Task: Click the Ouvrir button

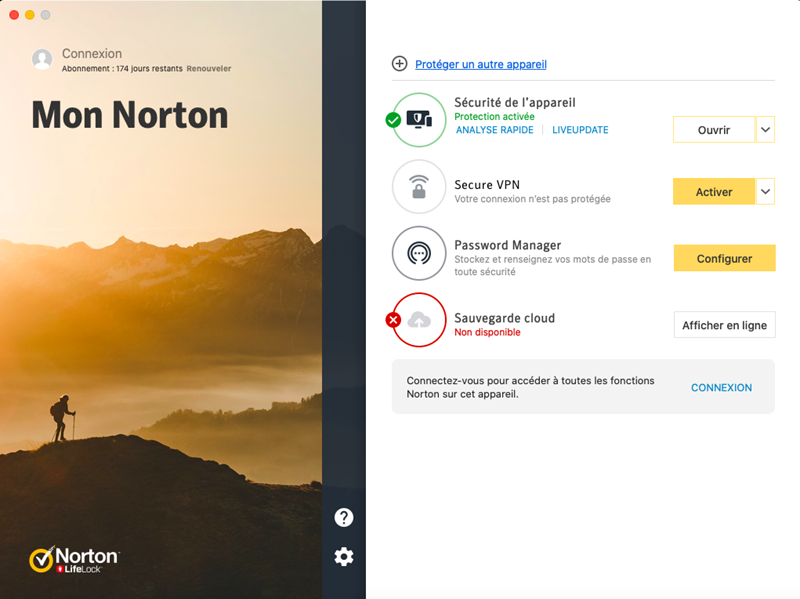Action: pos(714,130)
